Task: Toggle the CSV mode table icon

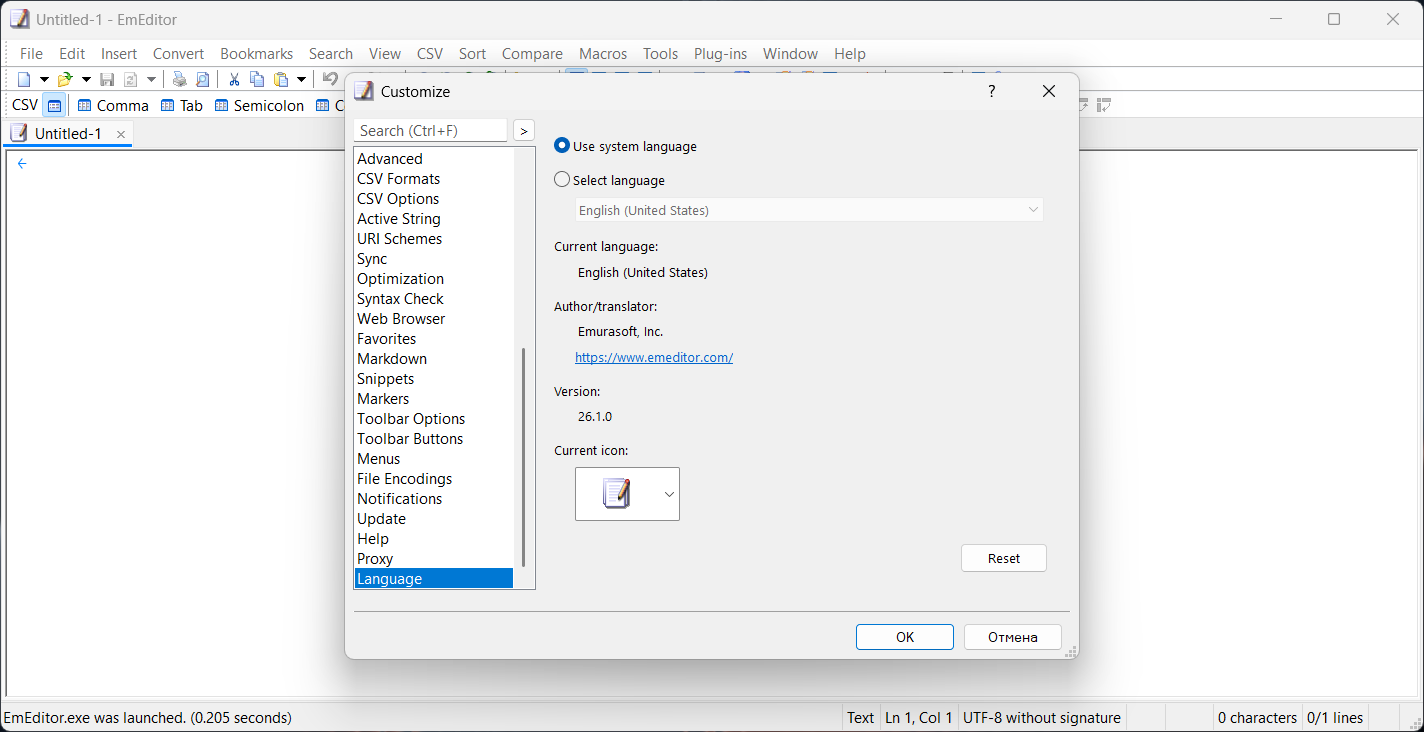Action: coord(54,105)
